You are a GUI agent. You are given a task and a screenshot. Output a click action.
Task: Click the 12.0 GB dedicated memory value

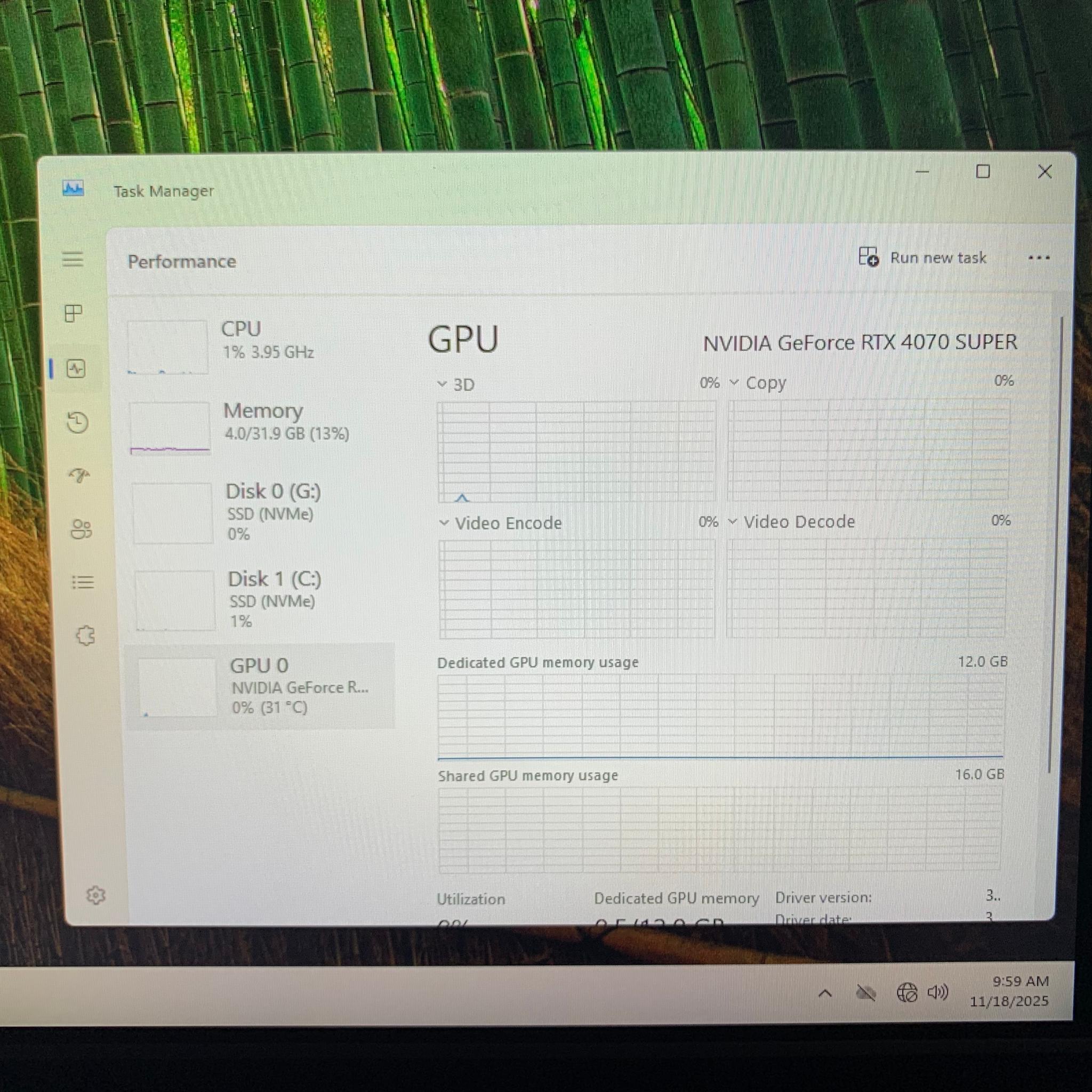(x=982, y=661)
